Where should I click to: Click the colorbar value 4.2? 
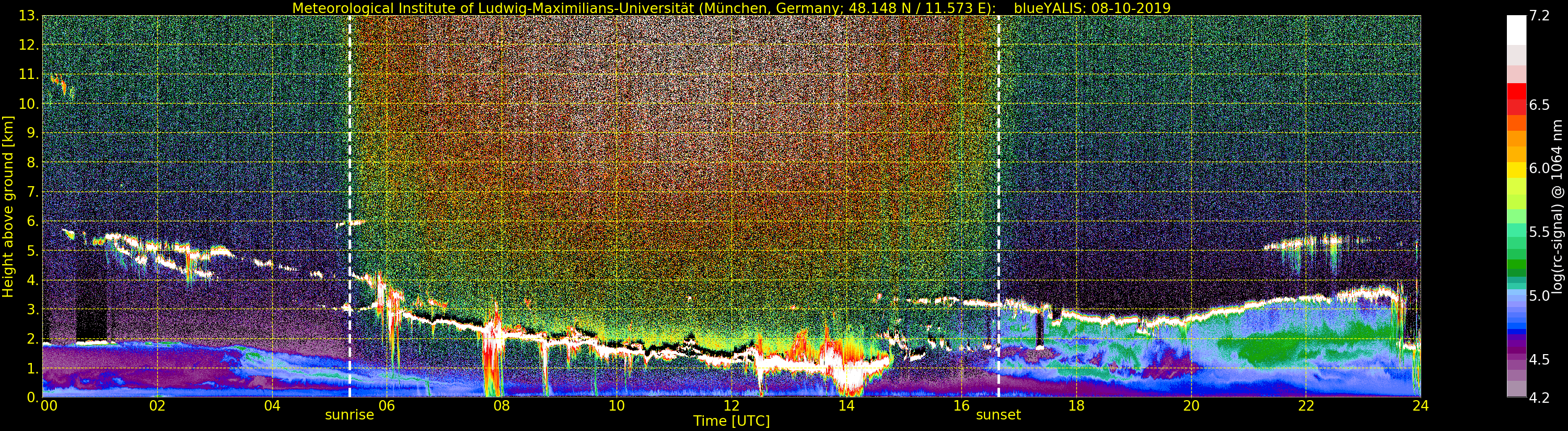(x=1539, y=398)
